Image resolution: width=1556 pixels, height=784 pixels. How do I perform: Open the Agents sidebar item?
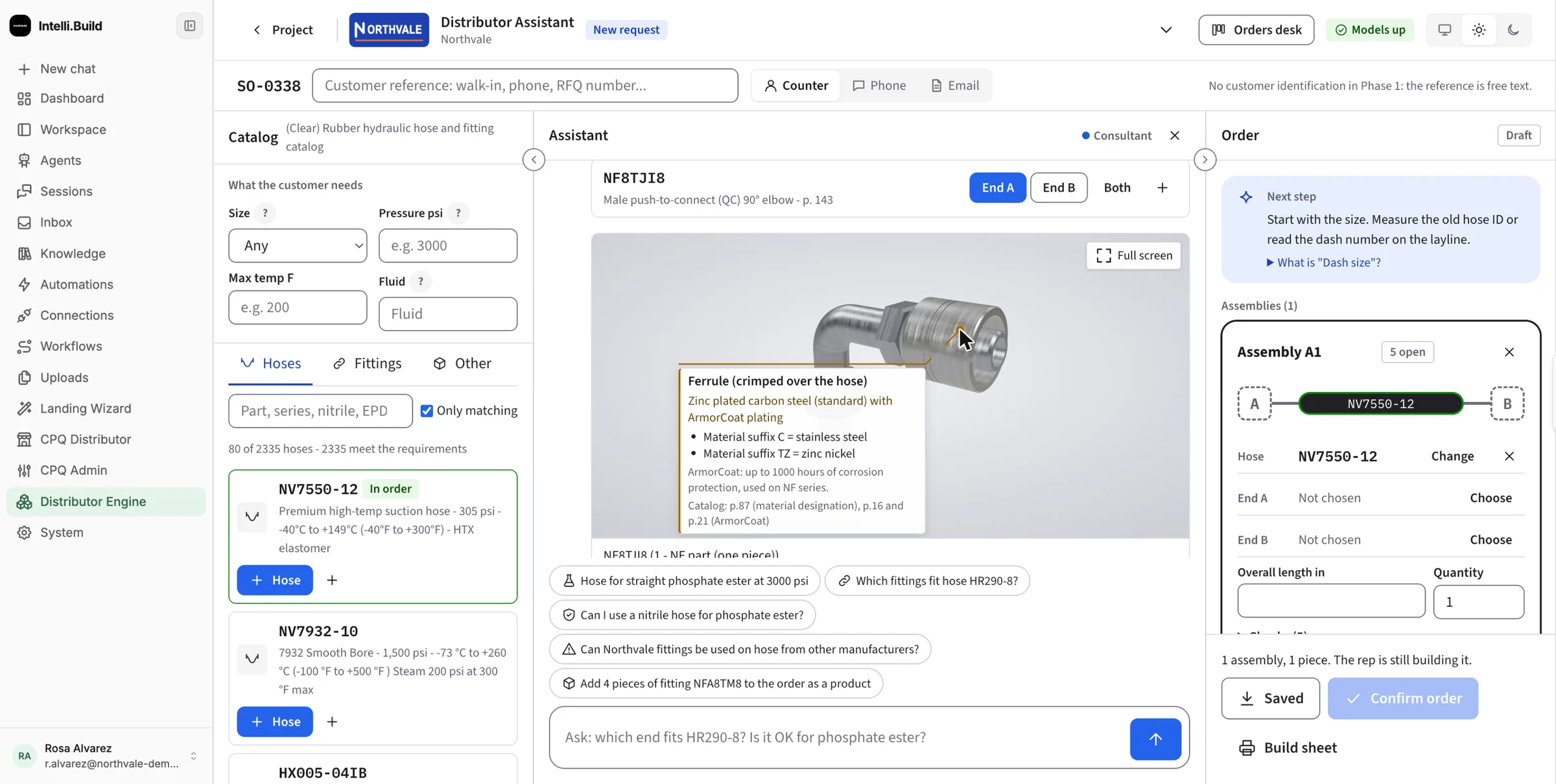[60, 160]
